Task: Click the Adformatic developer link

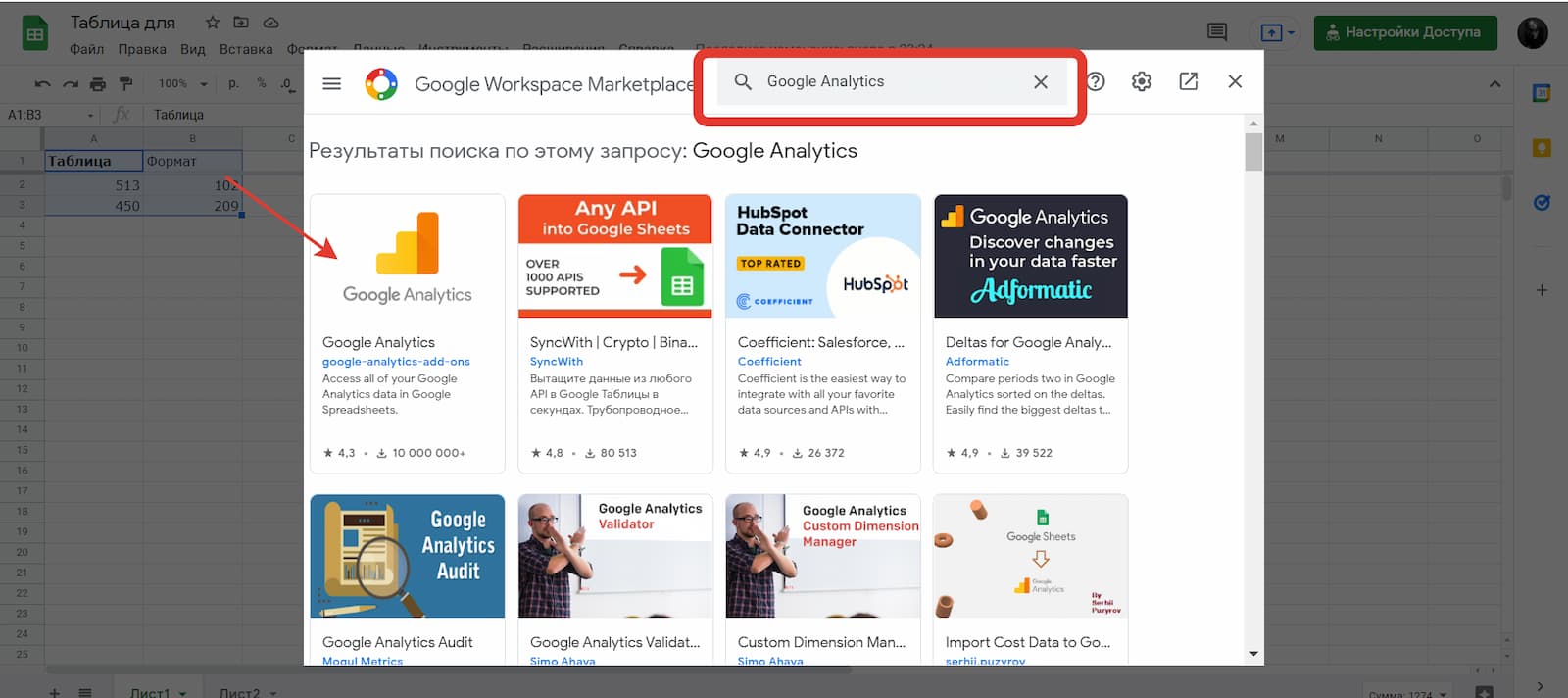Action: tap(977, 362)
